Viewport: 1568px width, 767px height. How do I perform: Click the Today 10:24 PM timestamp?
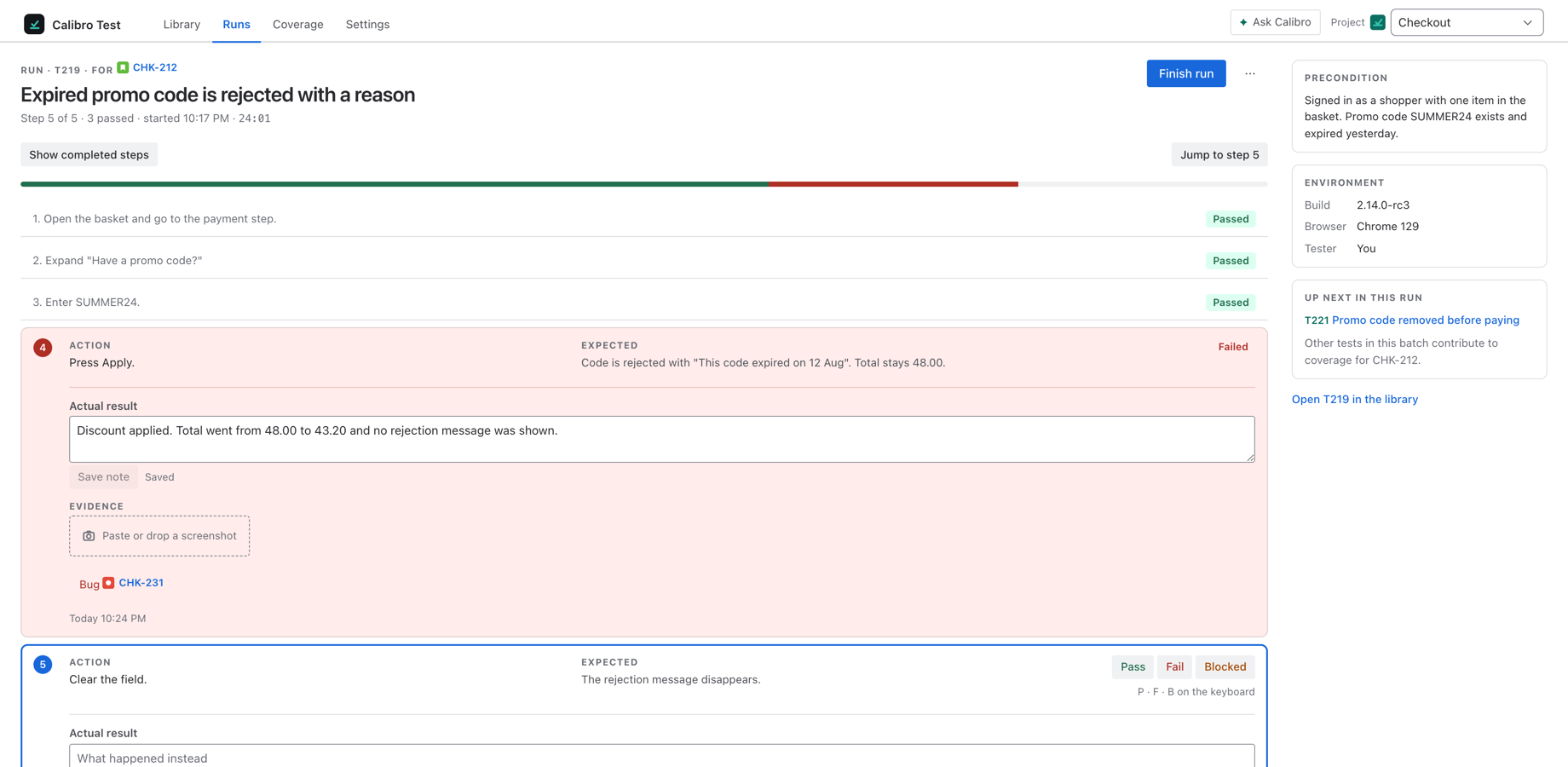(x=107, y=619)
